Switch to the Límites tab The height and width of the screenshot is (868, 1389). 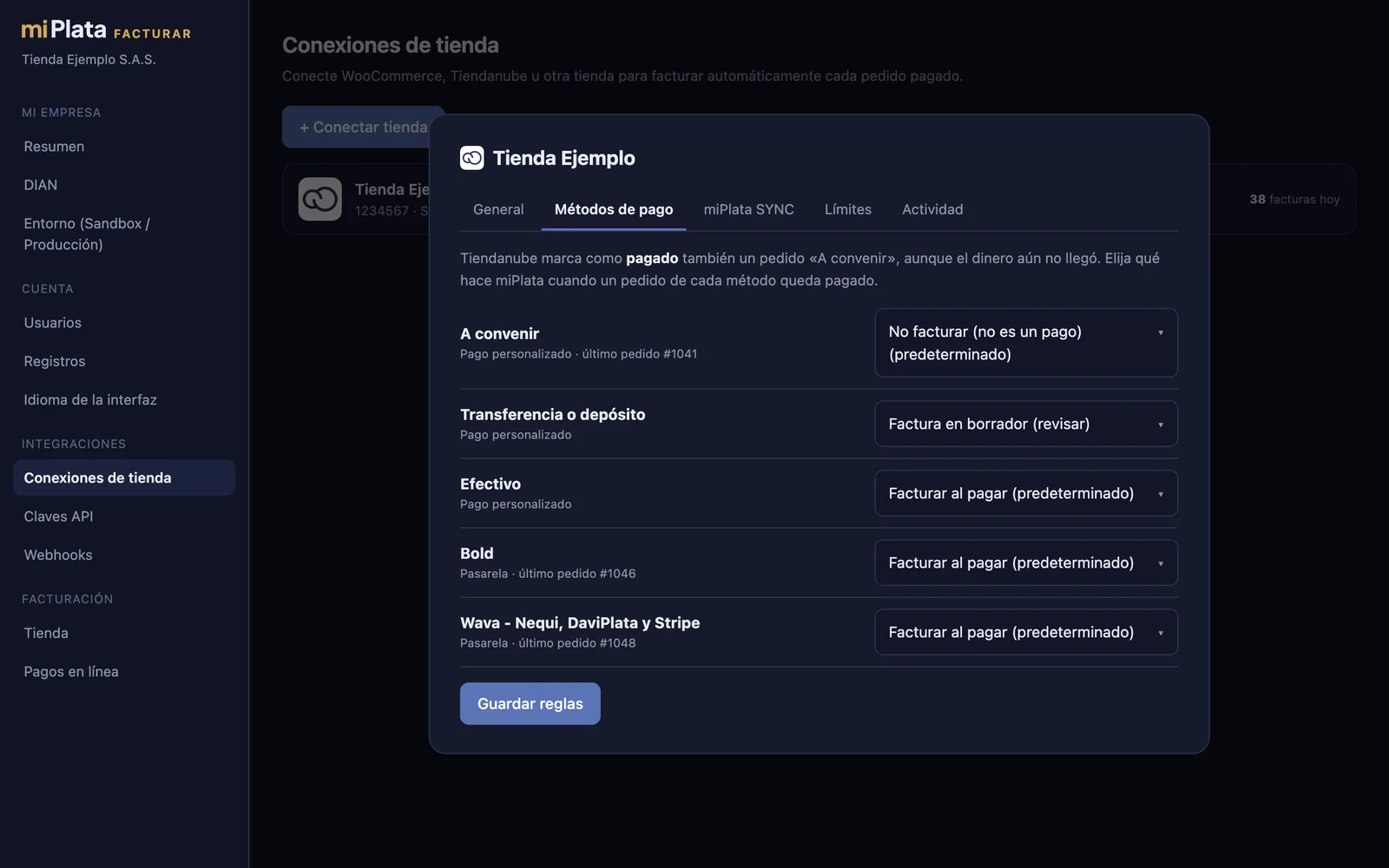(848, 209)
